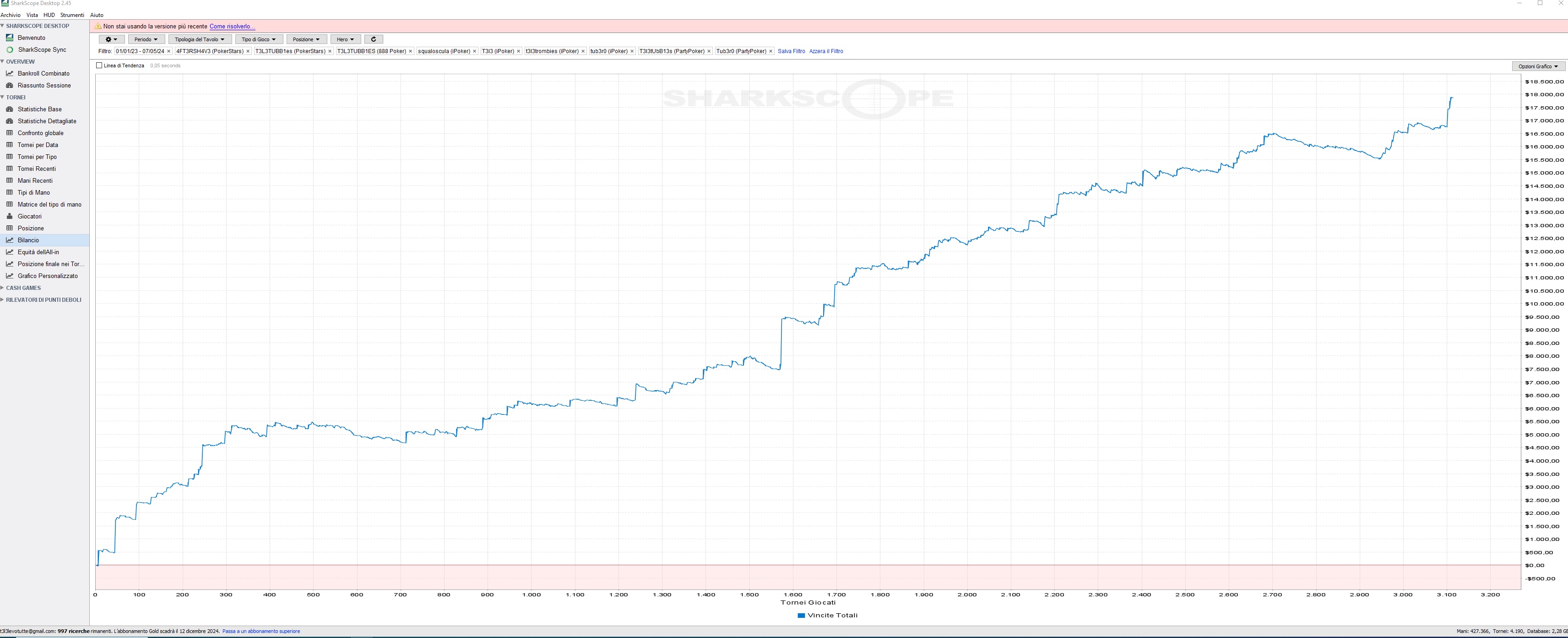Remove the squaloscula (iPoker) filter tag

[x=475, y=51]
